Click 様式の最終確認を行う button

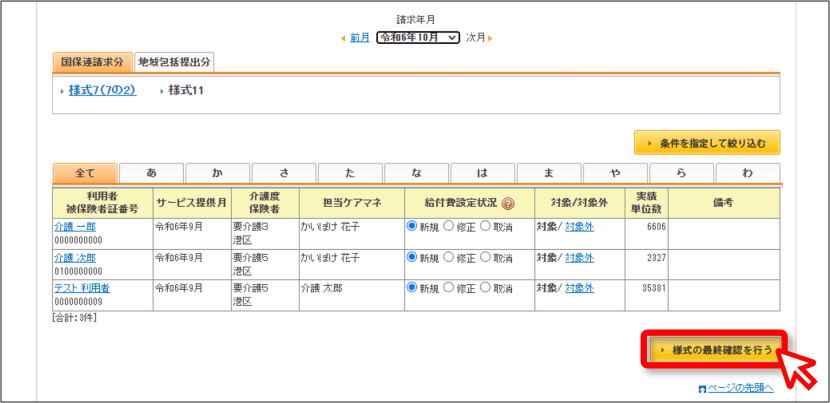coord(716,350)
